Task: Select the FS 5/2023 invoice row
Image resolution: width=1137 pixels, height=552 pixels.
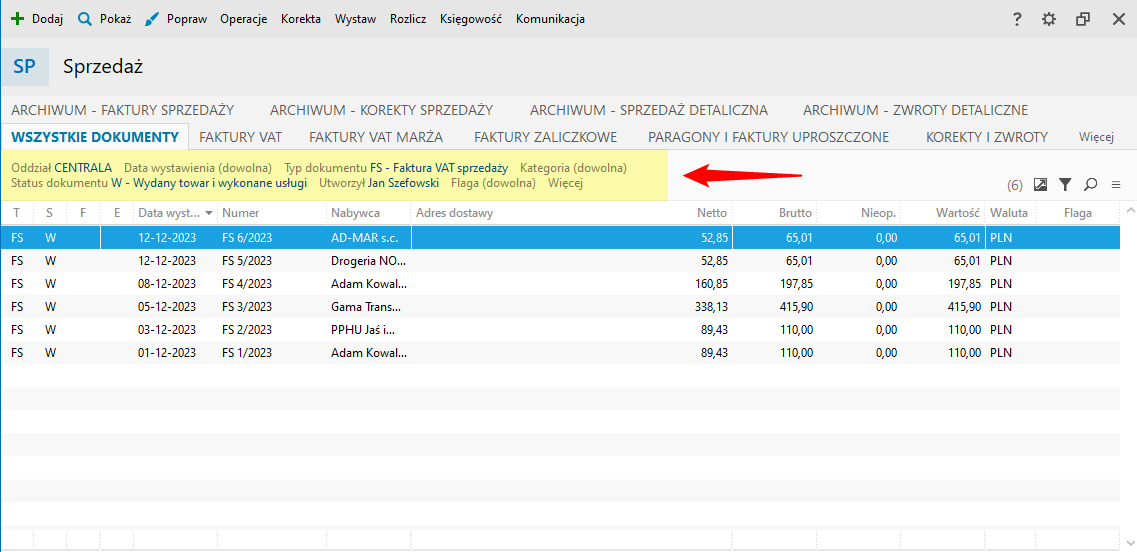Action: pos(560,260)
